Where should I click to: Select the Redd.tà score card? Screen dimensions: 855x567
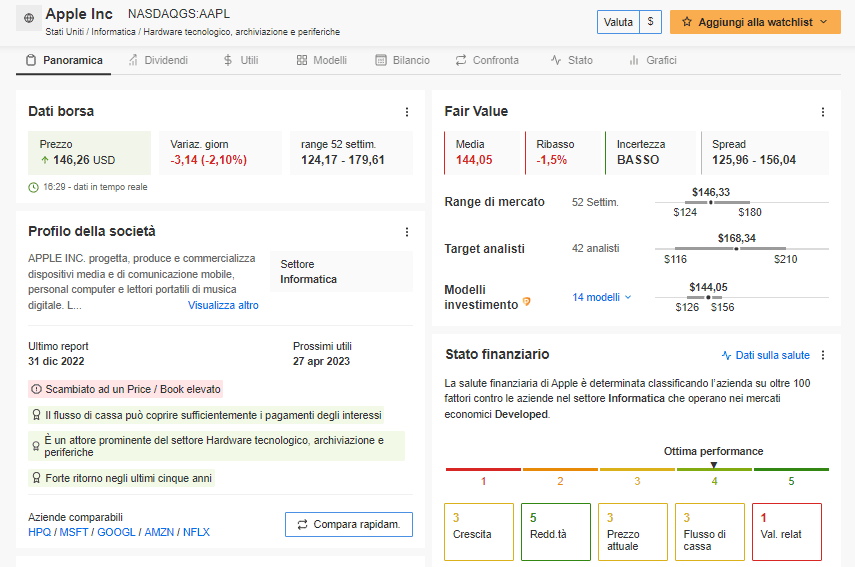pos(555,532)
